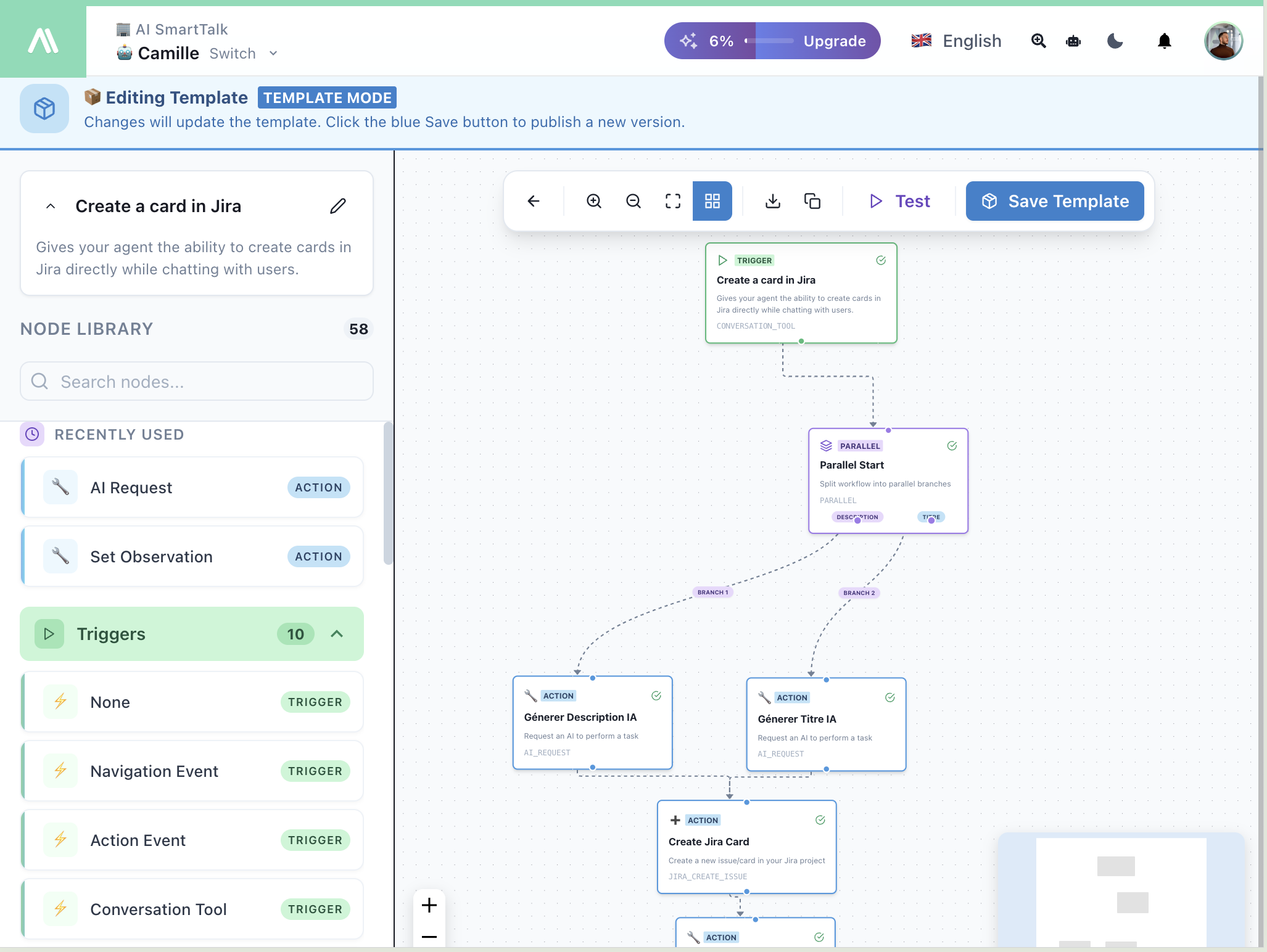
Task: Collapse the Create a card in Jira description panel
Action: [x=51, y=206]
